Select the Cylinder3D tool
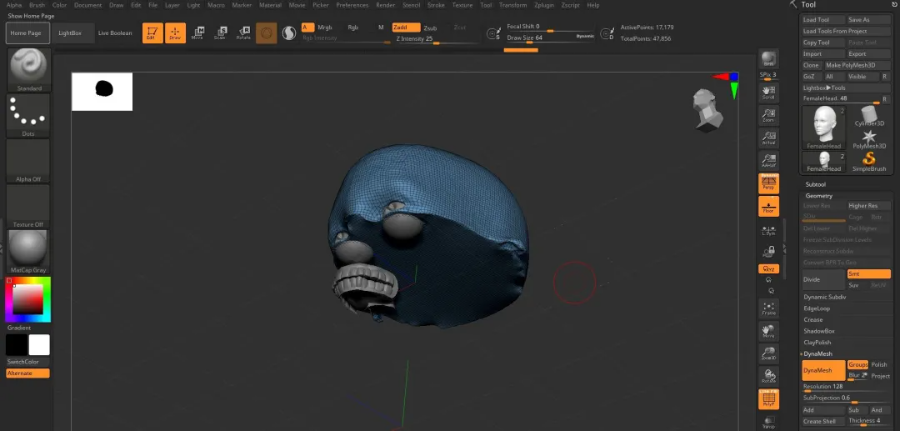 [869, 117]
